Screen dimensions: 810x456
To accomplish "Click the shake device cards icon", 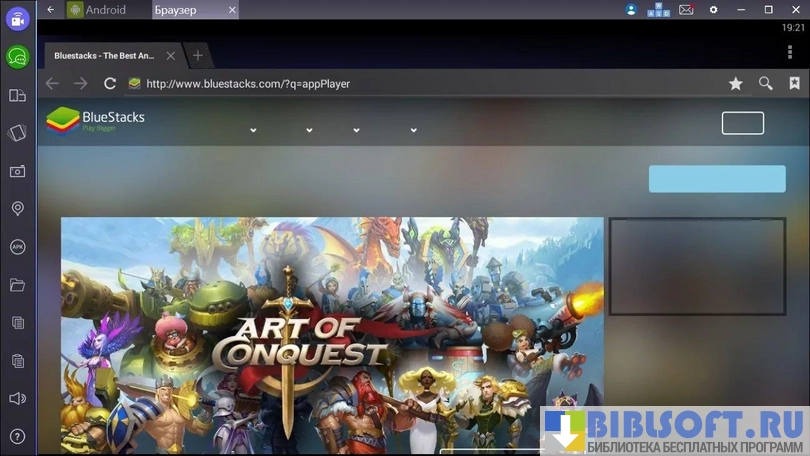I will pyautogui.click(x=17, y=133).
